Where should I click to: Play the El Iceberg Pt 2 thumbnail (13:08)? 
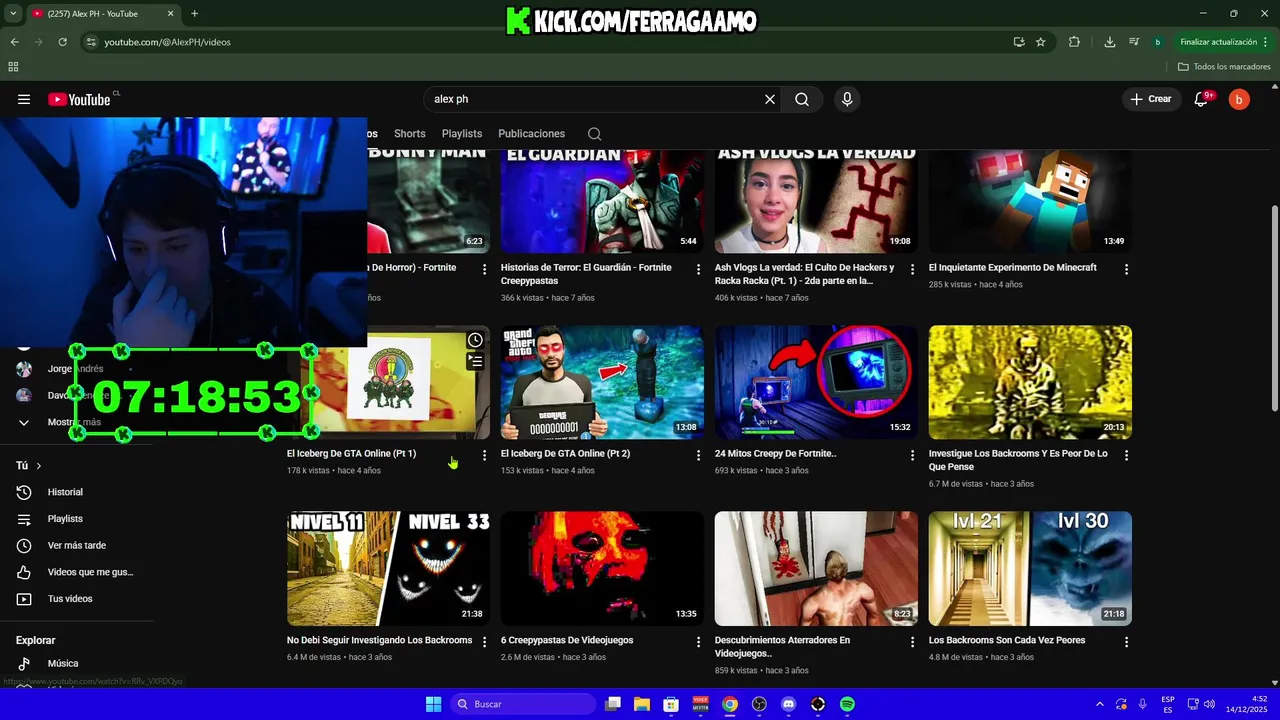(602, 382)
